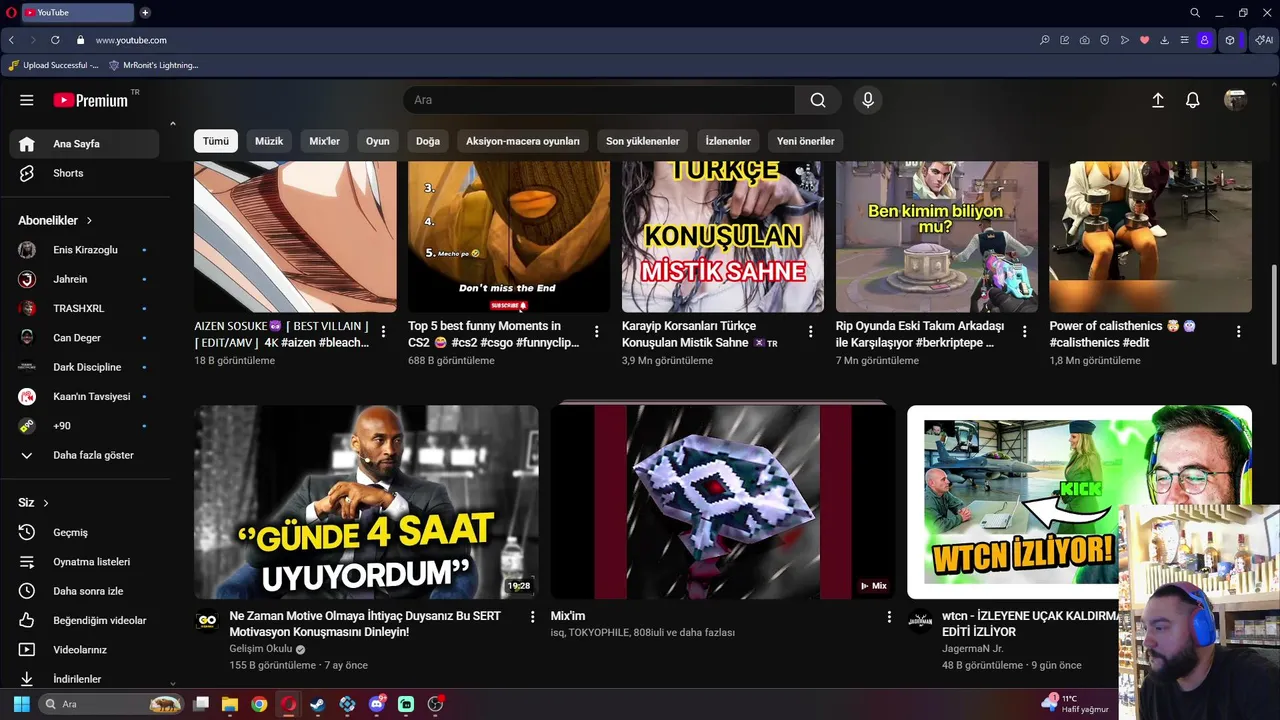
Task: Select the Müzik filter chip
Action: 269,141
